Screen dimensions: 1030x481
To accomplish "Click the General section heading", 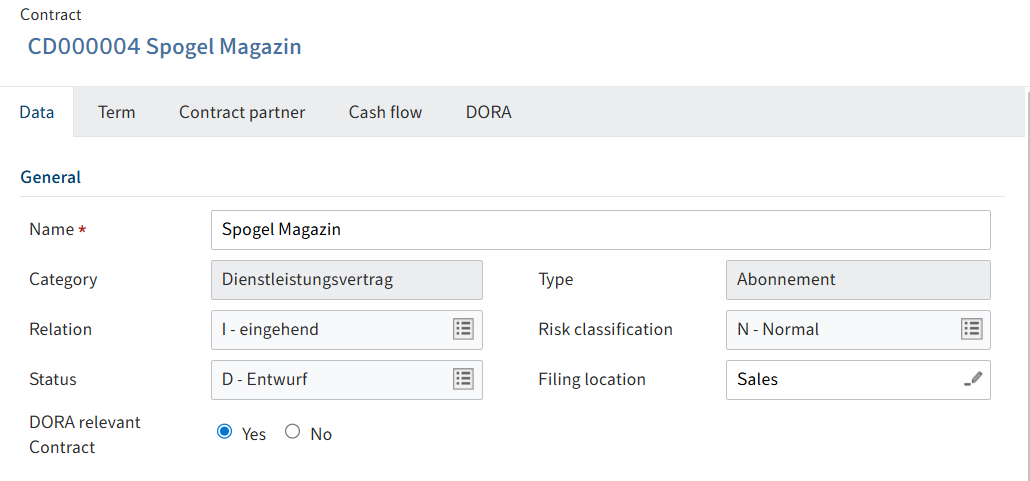I will click(x=51, y=177).
